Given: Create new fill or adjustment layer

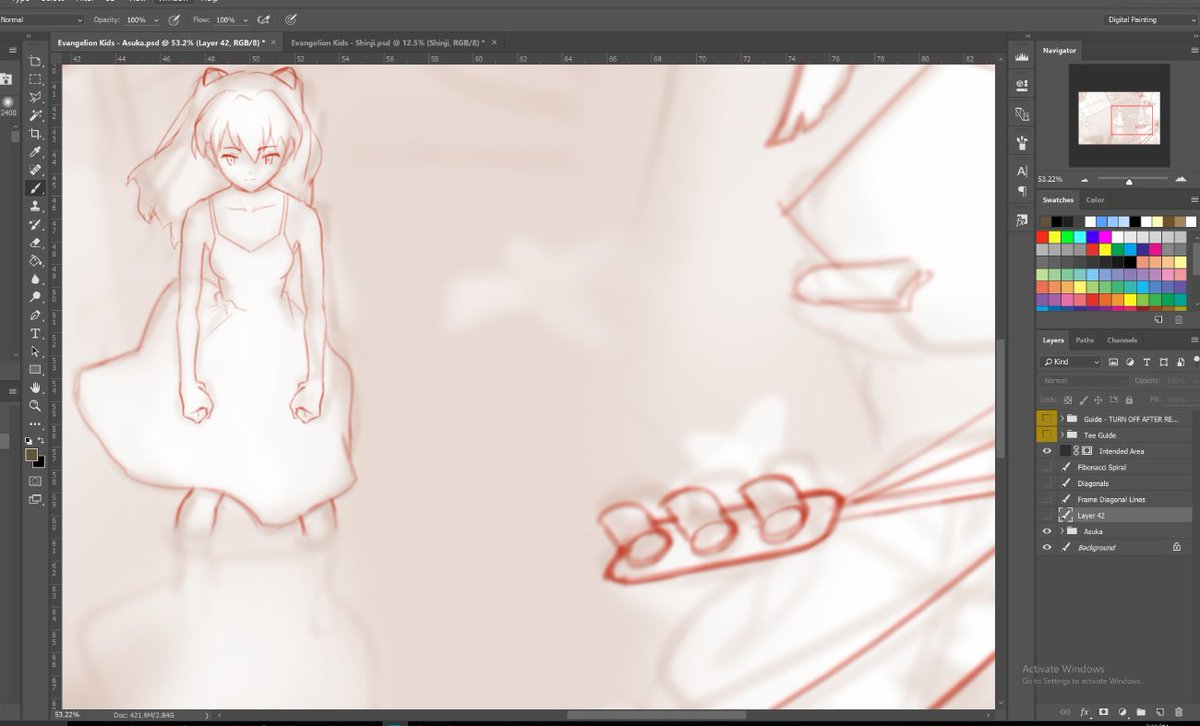Looking at the screenshot, I should (x=1122, y=712).
